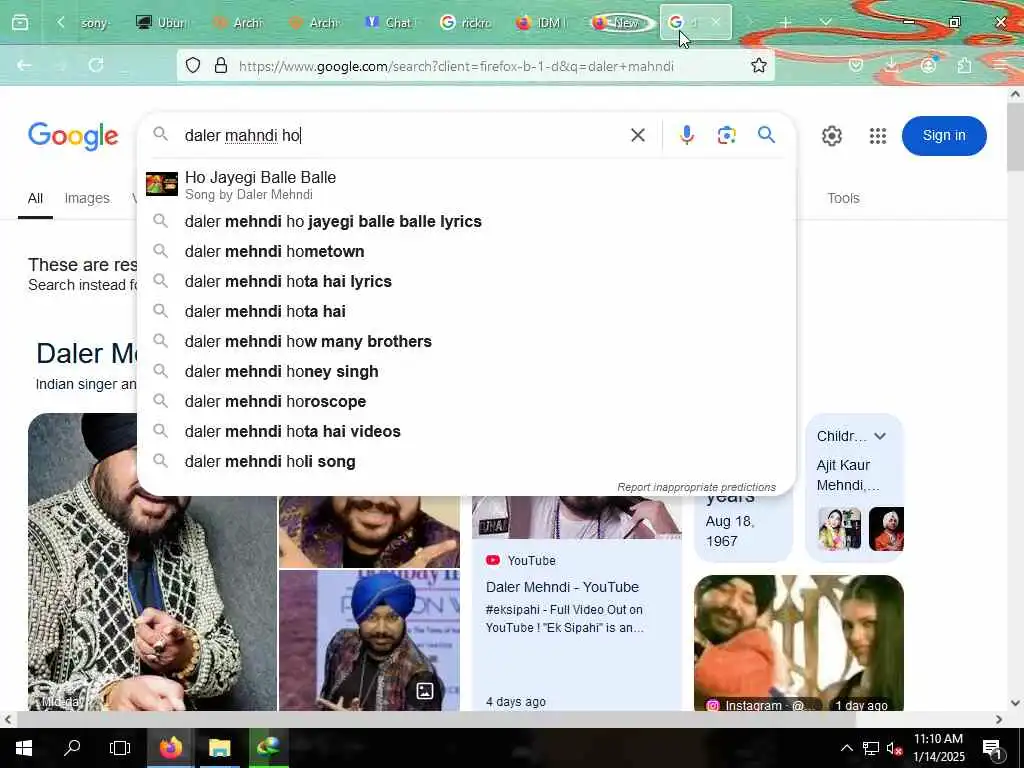
Task: Open the Firefox application menu
Action: [x=1000, y=65]
